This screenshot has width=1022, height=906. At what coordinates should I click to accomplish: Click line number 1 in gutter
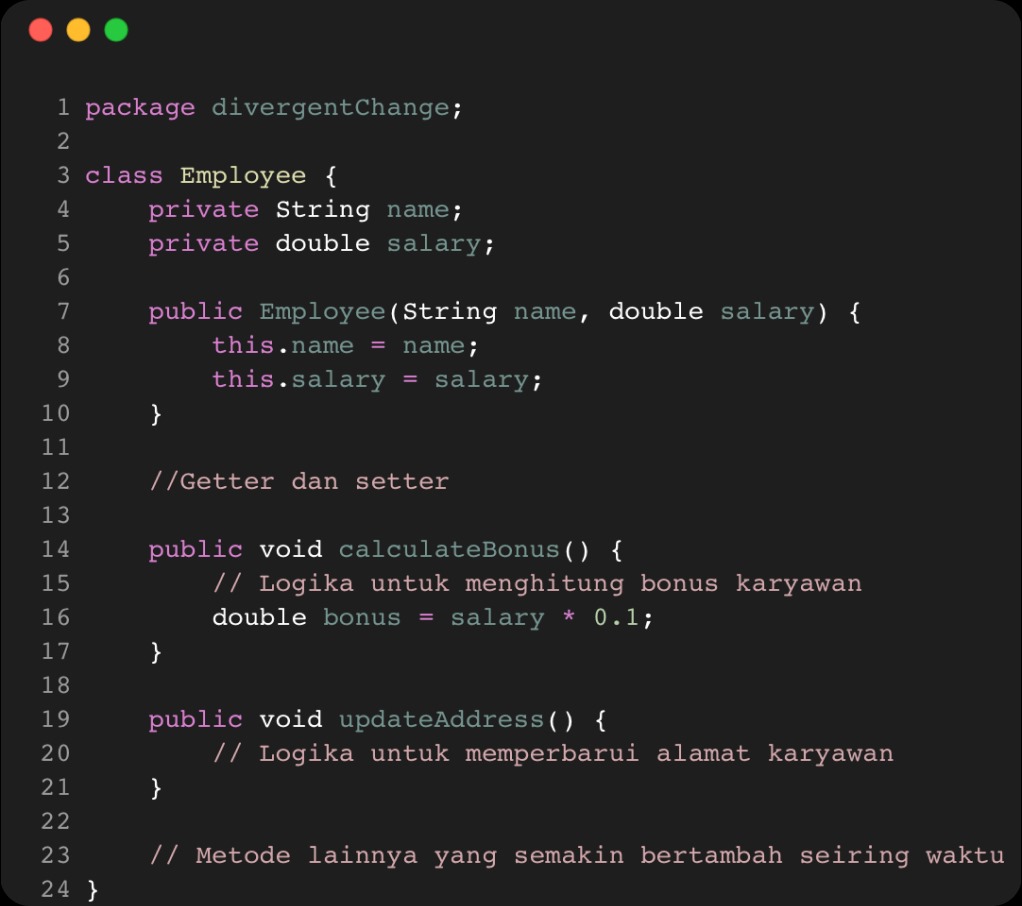(63, 108)
